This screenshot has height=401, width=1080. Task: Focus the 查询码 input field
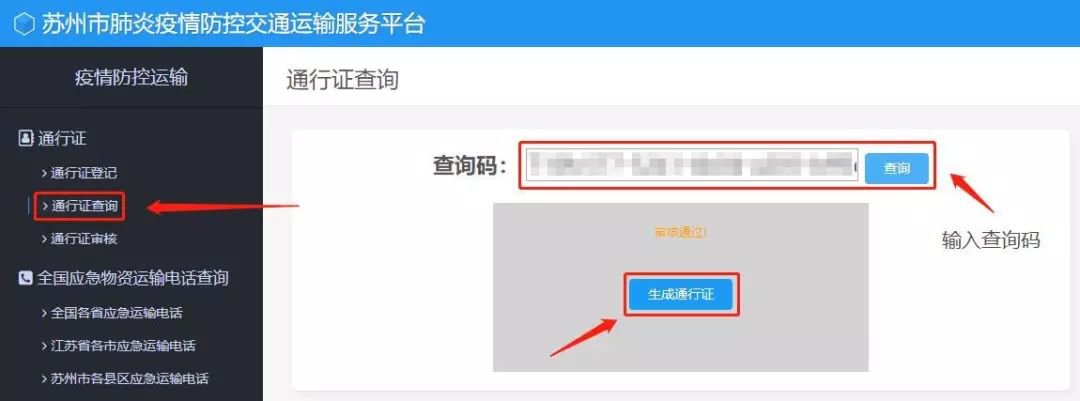692,166
